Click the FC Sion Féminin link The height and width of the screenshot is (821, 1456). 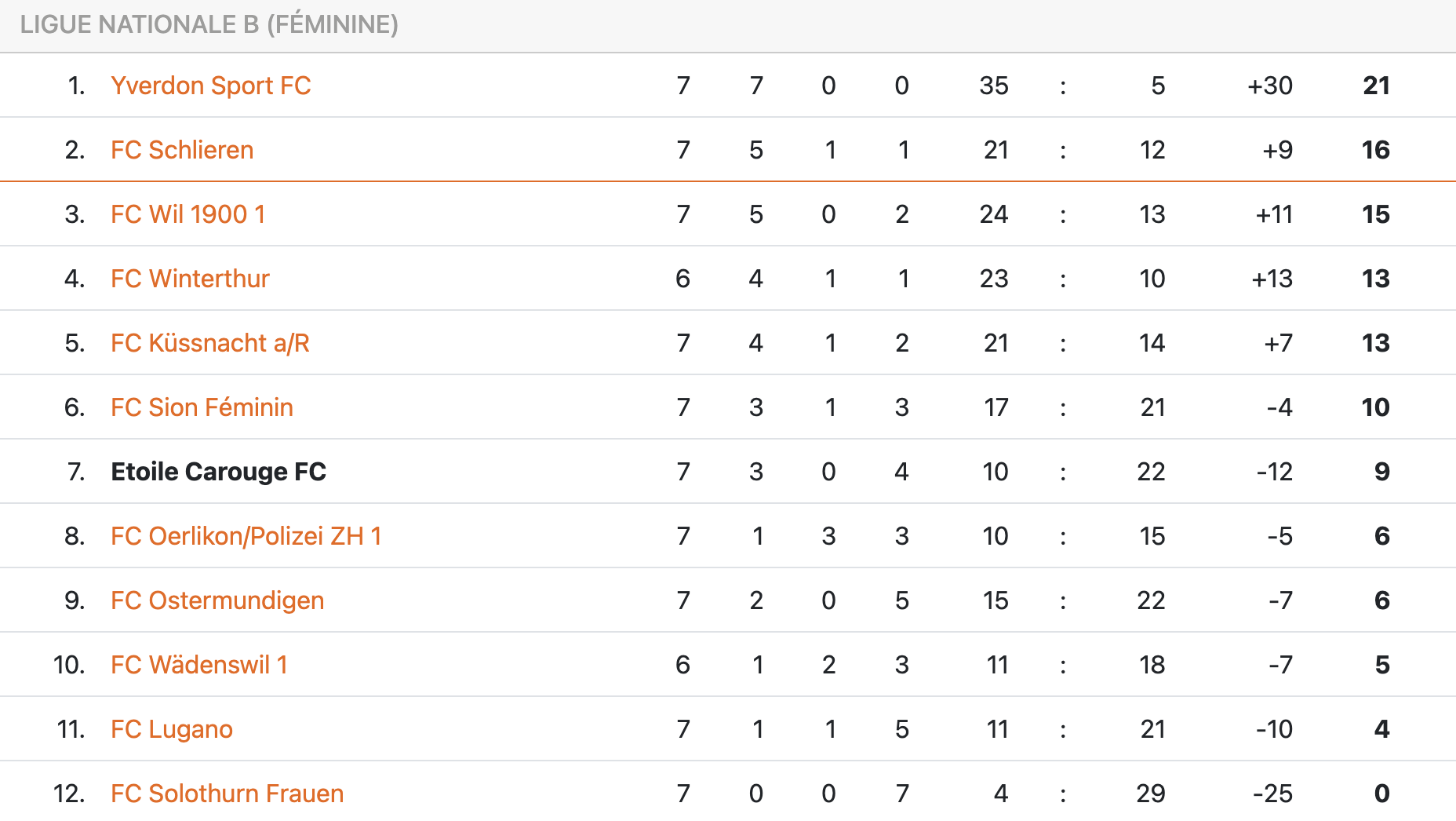click(x=202, y=407)
